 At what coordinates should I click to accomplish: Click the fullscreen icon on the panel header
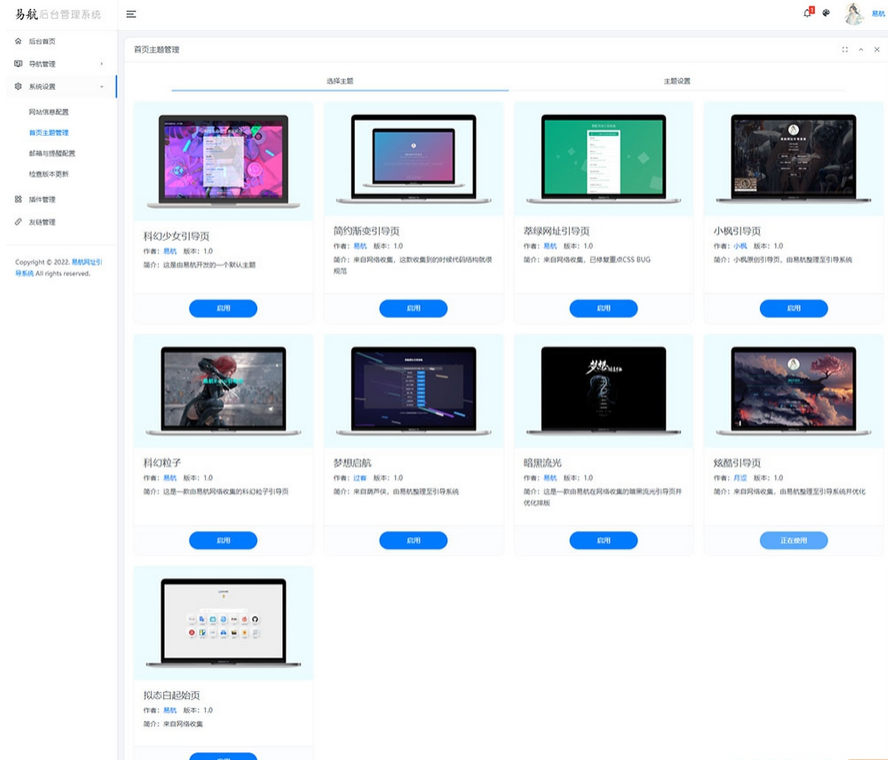coord(845,50)
